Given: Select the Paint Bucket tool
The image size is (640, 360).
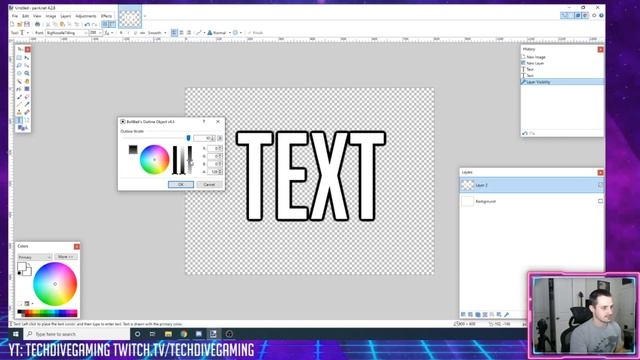Looking at the screenshot, I should click(19, 89).
